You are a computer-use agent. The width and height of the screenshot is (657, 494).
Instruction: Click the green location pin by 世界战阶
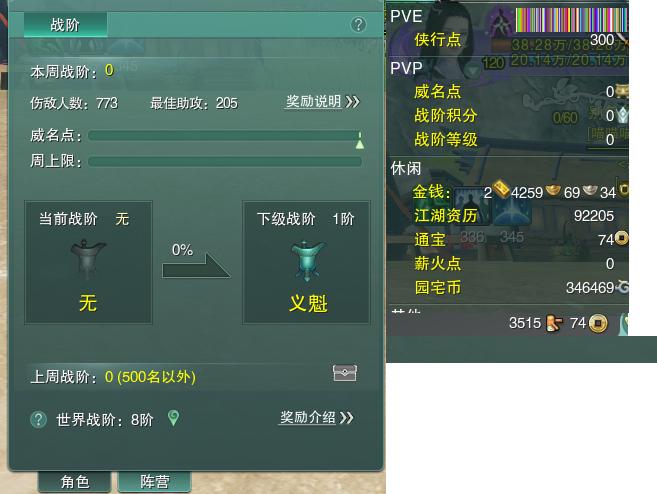point(173,418)
